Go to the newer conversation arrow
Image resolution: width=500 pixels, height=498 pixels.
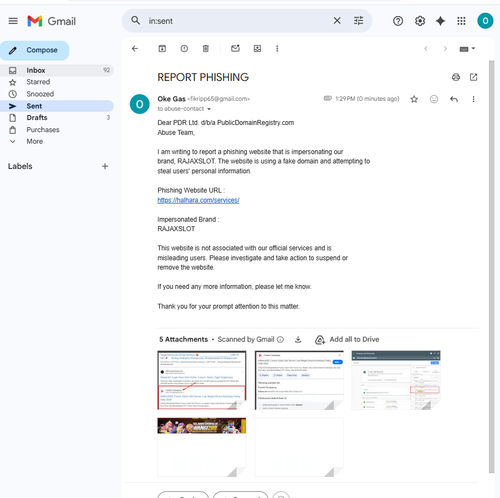[426, 49]
